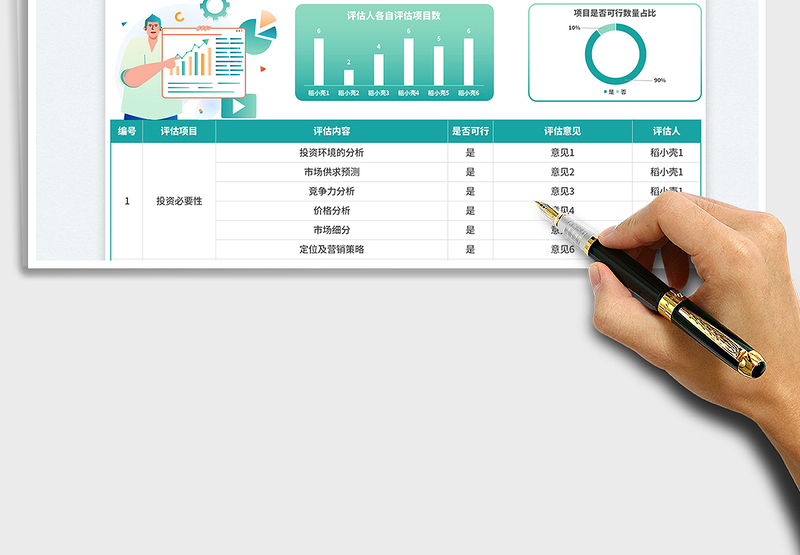Image resolution: width=800 pixels, height=555 pixels.
Task: Select the 评估人 column header
Action: tap(666, 131)
